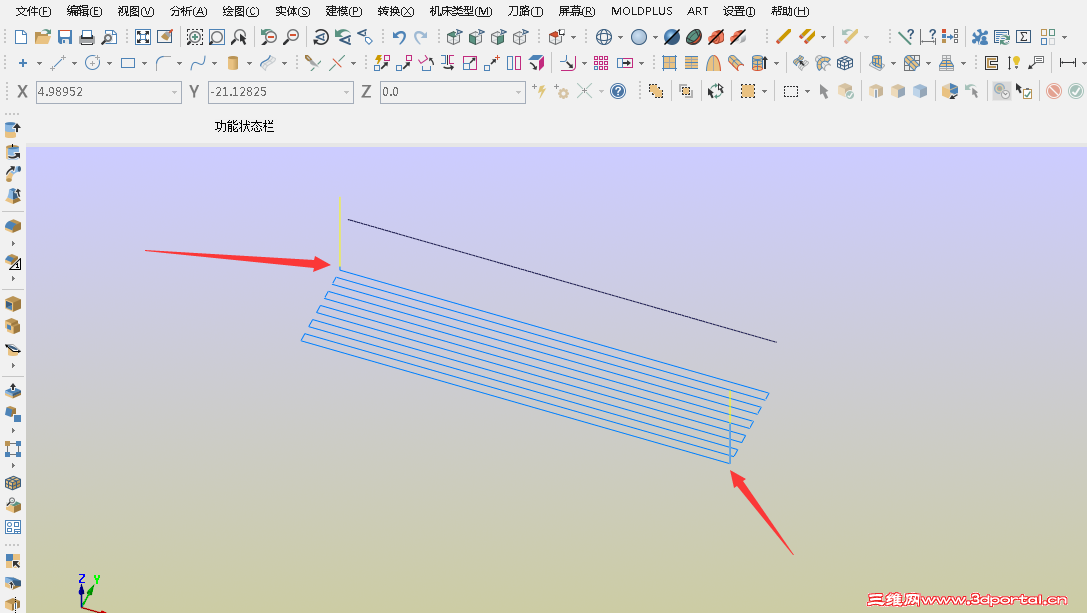Open analyze distance ruler icon
This screenshot has width=1087, height=613.
click(928, 37)
